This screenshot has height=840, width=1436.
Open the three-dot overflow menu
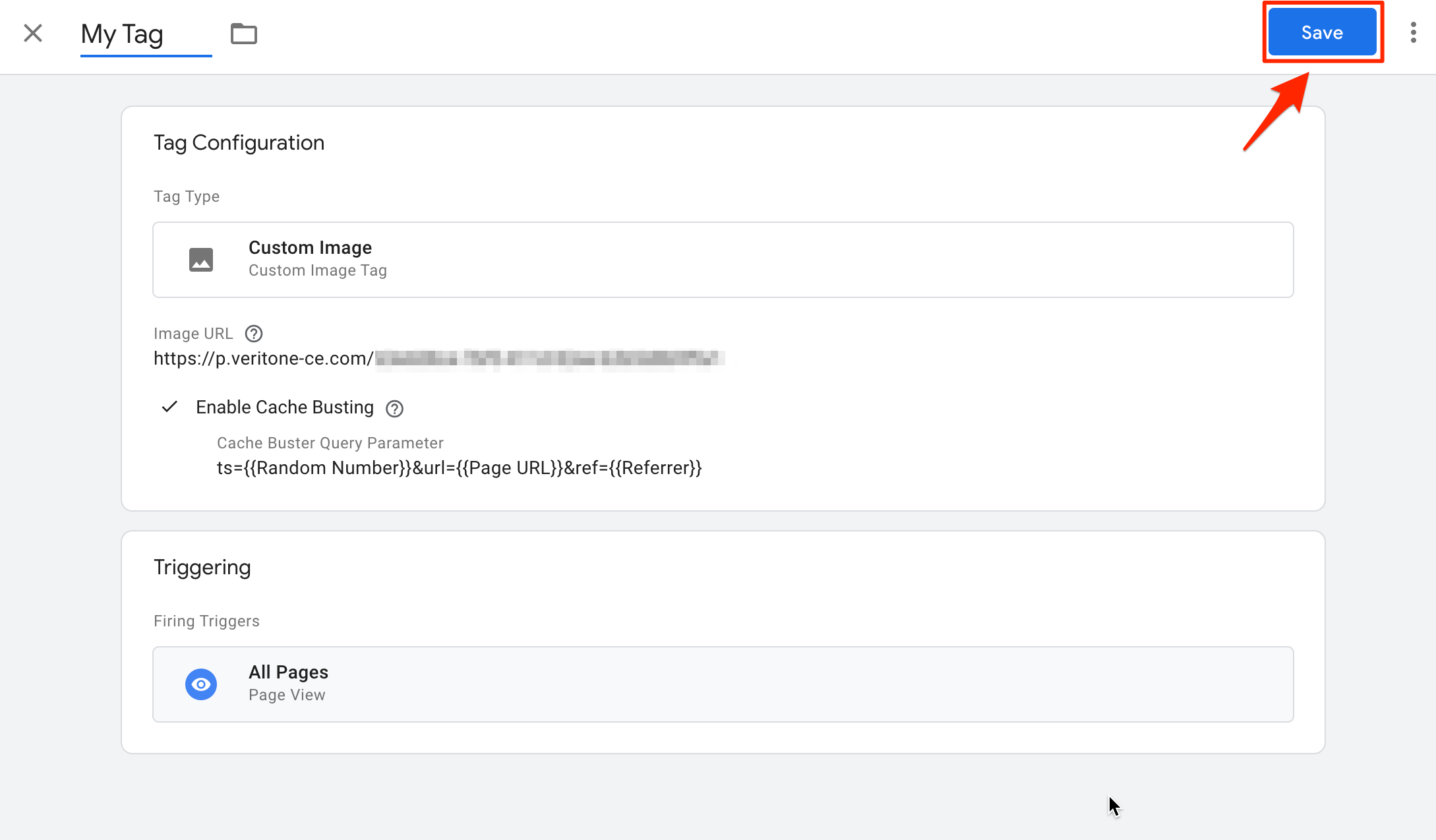coord(1414,32)
